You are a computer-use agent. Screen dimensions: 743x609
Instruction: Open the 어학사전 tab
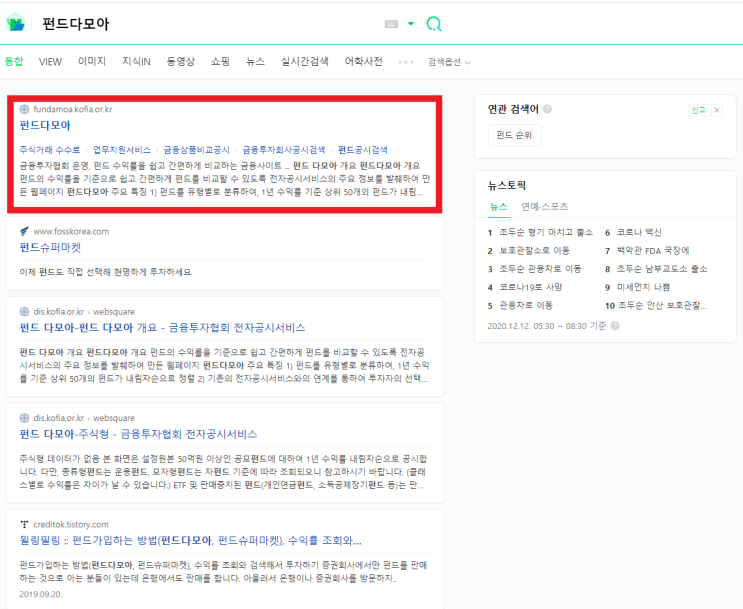point(363,62)
